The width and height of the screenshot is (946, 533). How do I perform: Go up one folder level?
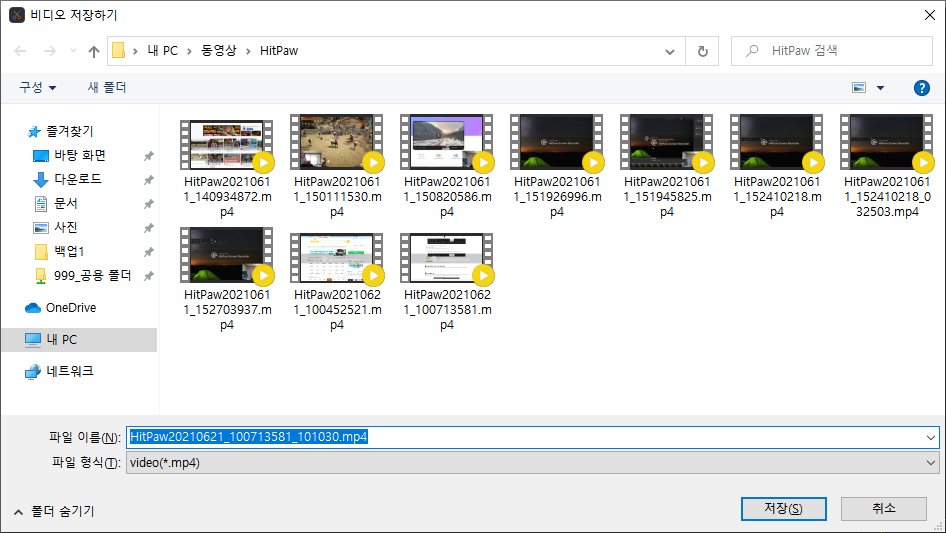94,51
